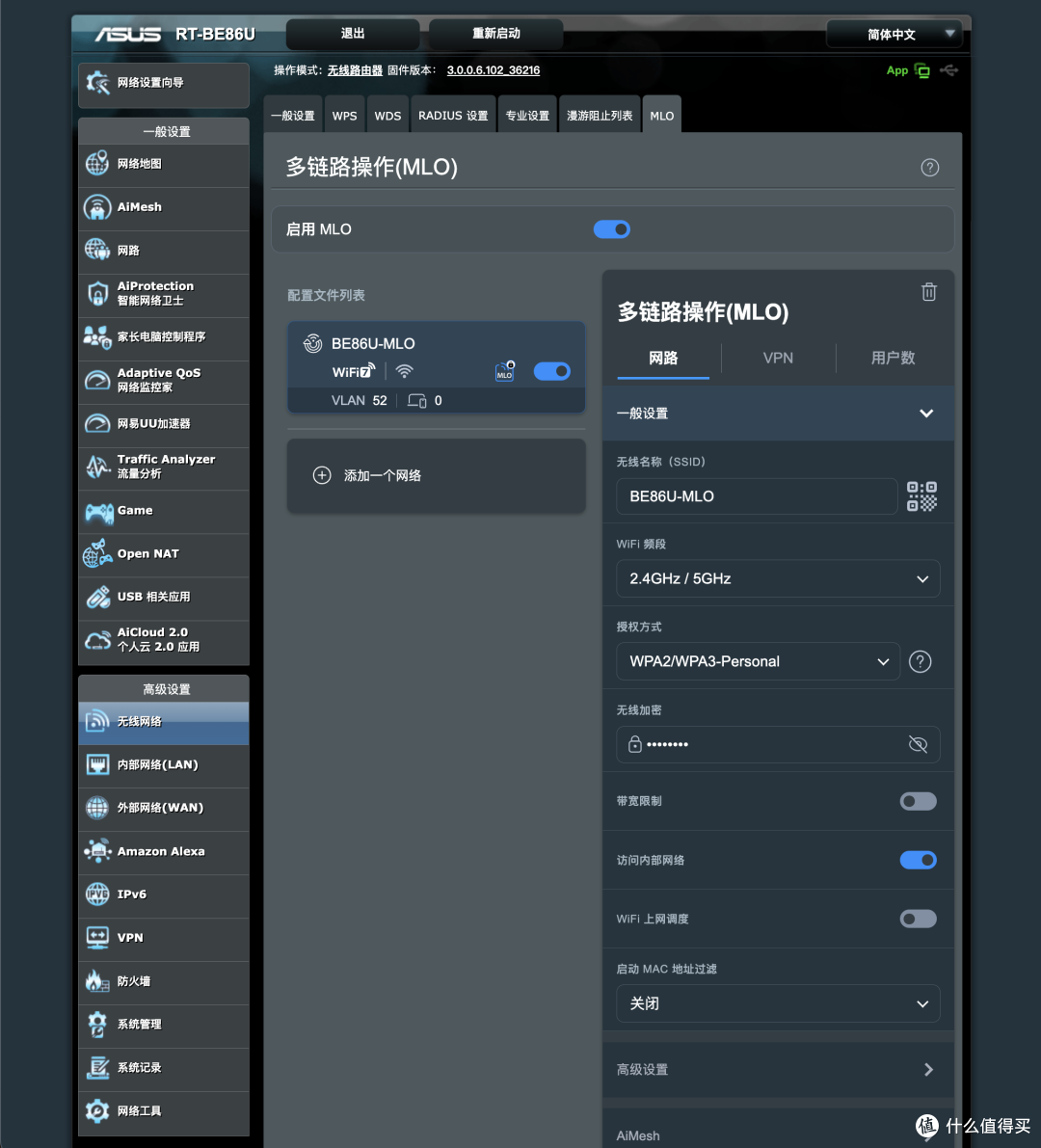Select the 网路 tab in MLO panel

point(663,358)
